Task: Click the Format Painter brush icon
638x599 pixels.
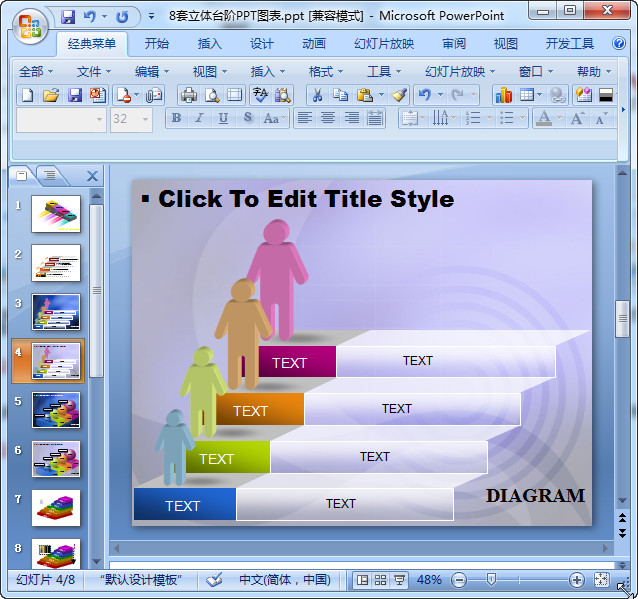Action: [399, 95]
